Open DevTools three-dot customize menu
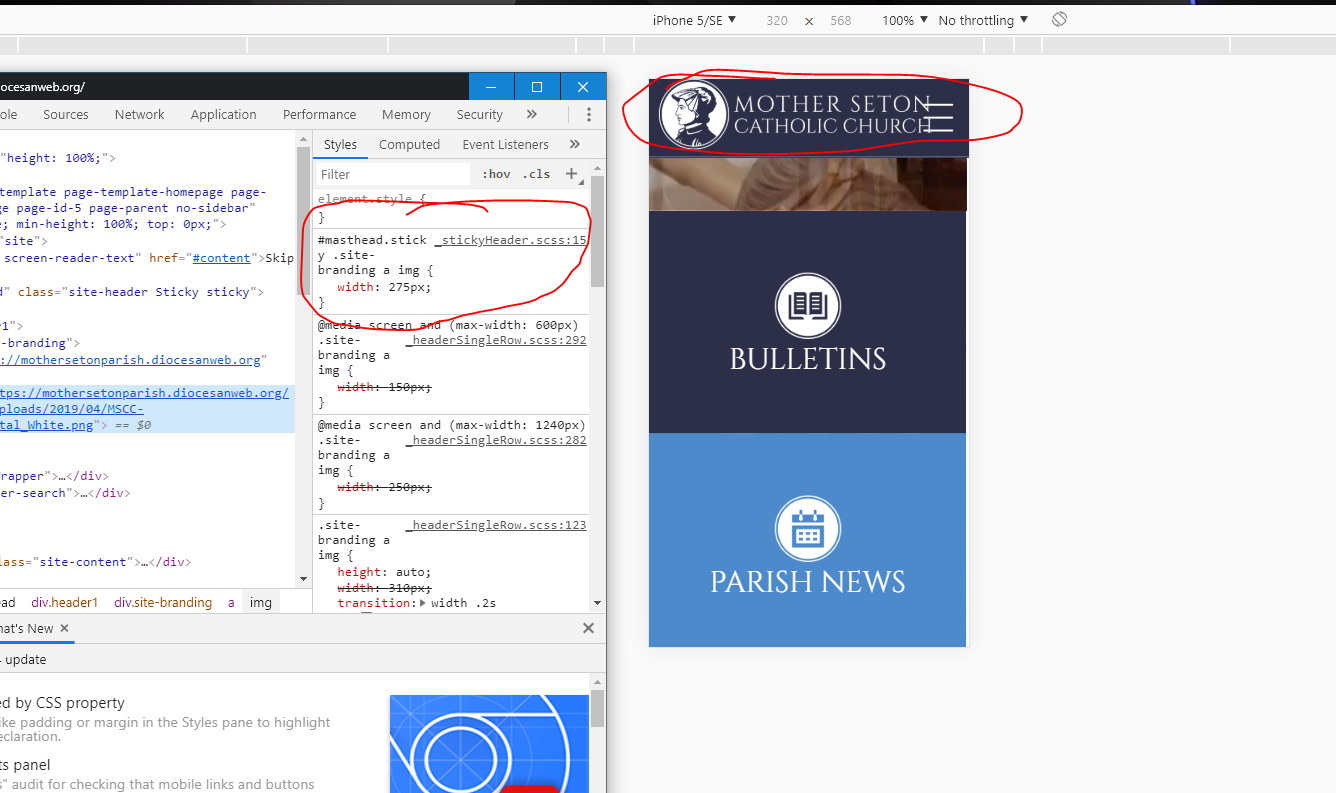 tap(589, 115)
